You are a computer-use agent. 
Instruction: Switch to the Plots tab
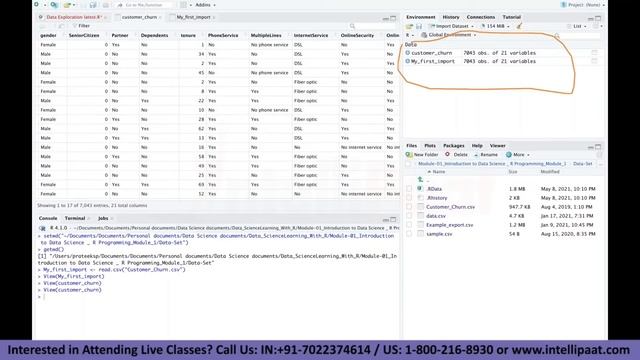[x=430, y=146]
